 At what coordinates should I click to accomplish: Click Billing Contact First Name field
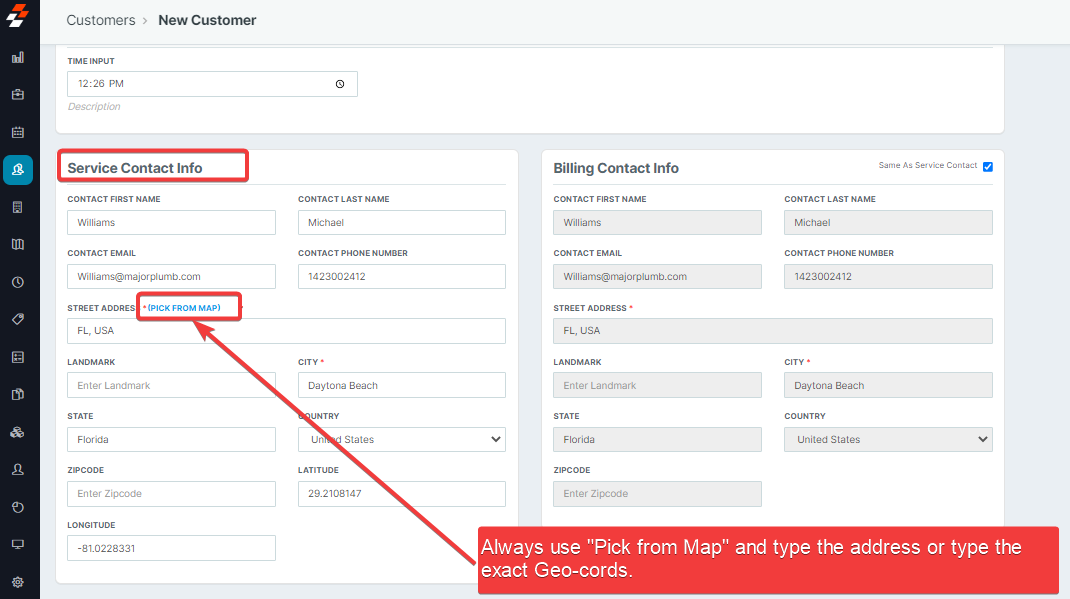[657, 222]
